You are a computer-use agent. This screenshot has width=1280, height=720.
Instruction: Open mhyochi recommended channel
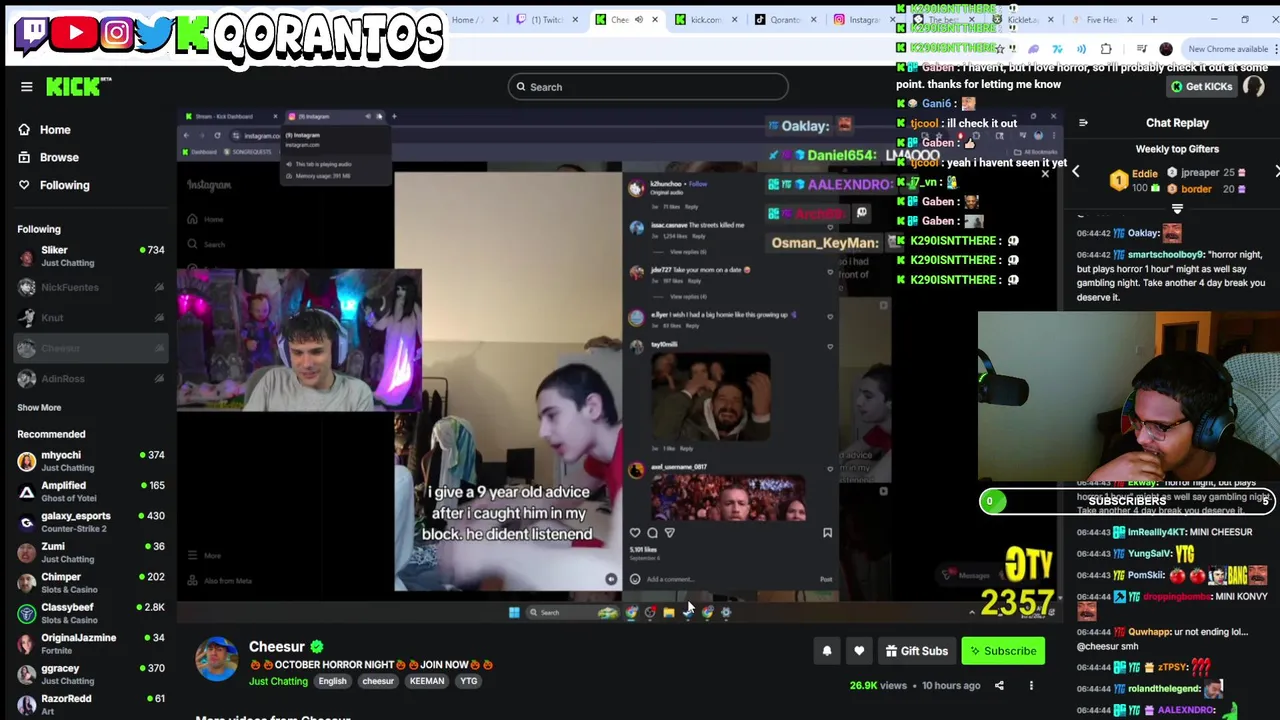pos(90,461)
